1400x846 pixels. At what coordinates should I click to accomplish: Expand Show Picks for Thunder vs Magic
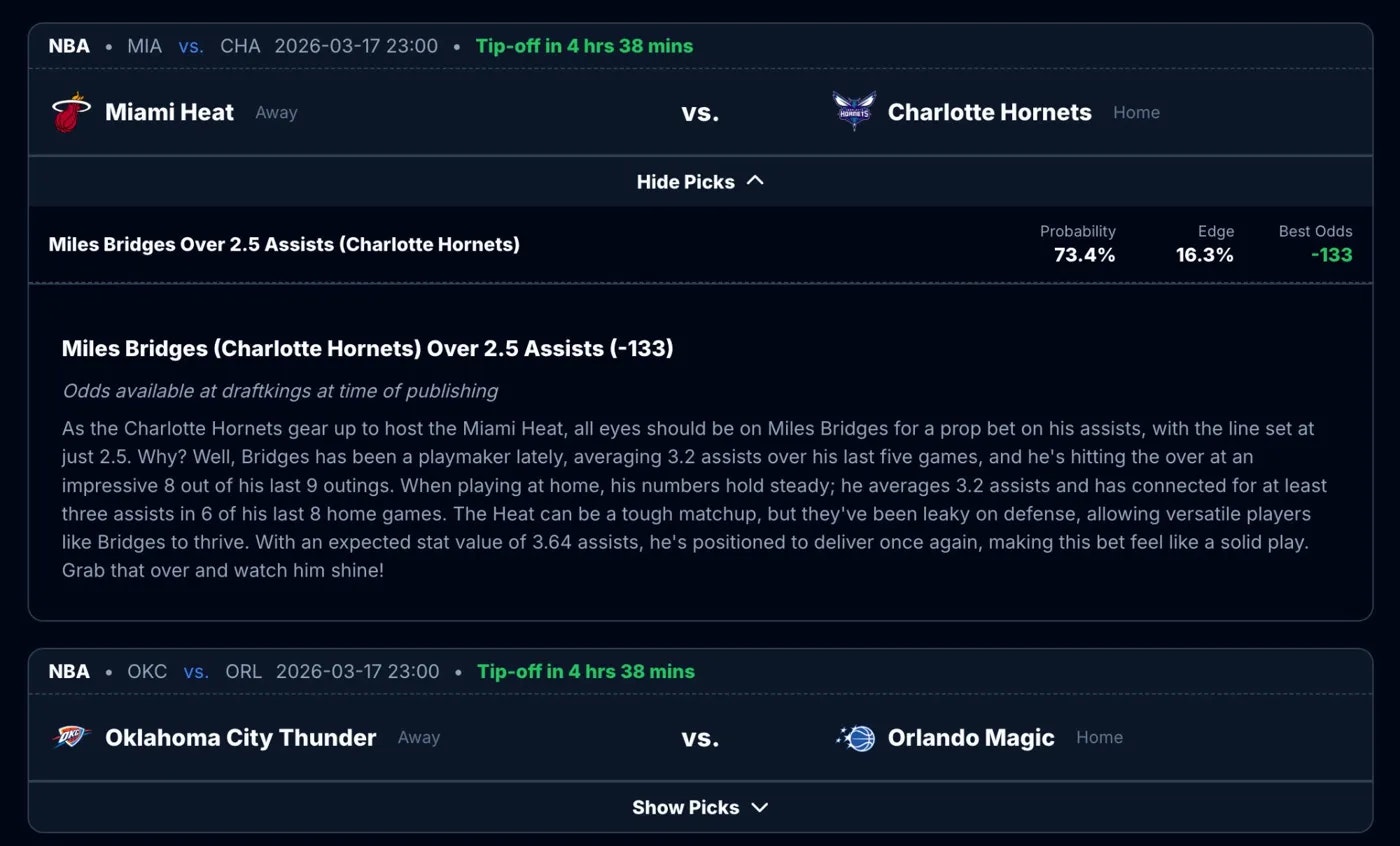(700, 807)
